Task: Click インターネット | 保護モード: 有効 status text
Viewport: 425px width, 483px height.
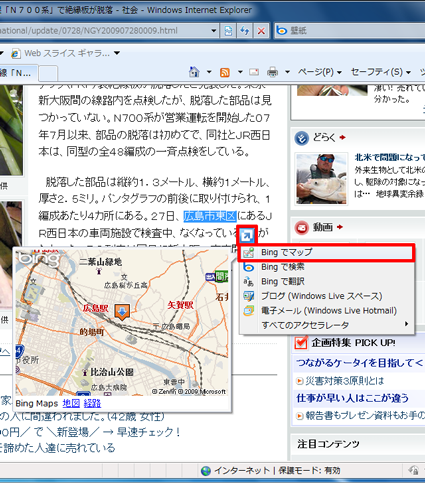Action: point(277,471)
